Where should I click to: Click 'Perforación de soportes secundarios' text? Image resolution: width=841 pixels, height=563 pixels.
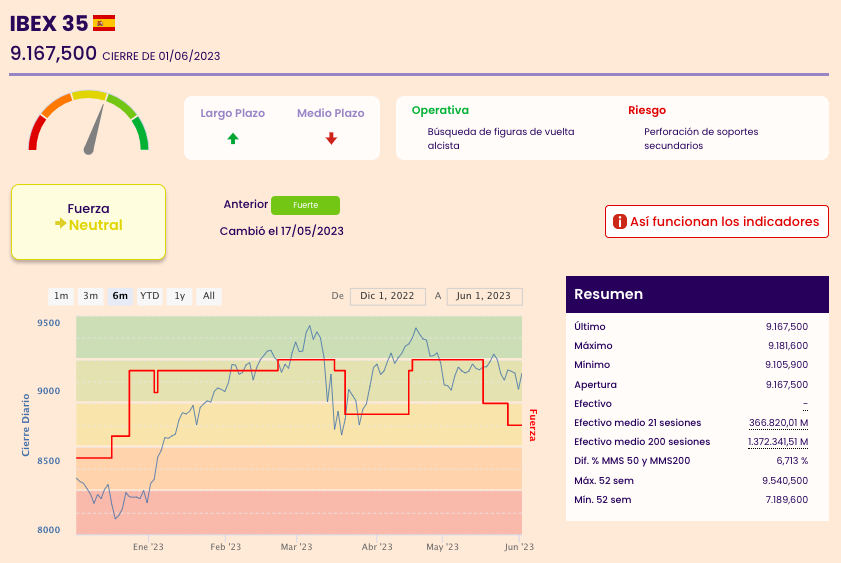pyautogui.click(x=701, y=138)
